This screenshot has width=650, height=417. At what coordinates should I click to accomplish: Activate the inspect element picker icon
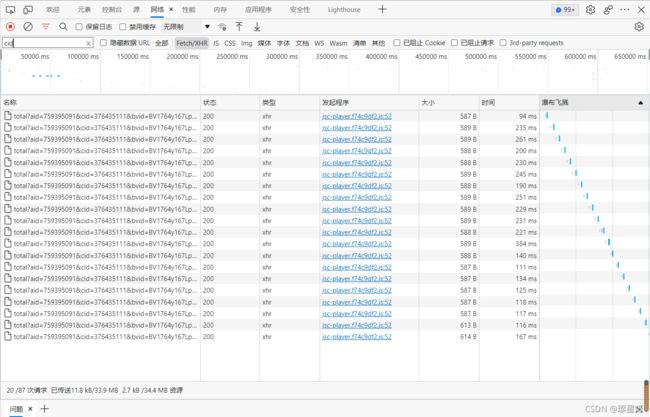pyautogui.click(x=10, y=10)
